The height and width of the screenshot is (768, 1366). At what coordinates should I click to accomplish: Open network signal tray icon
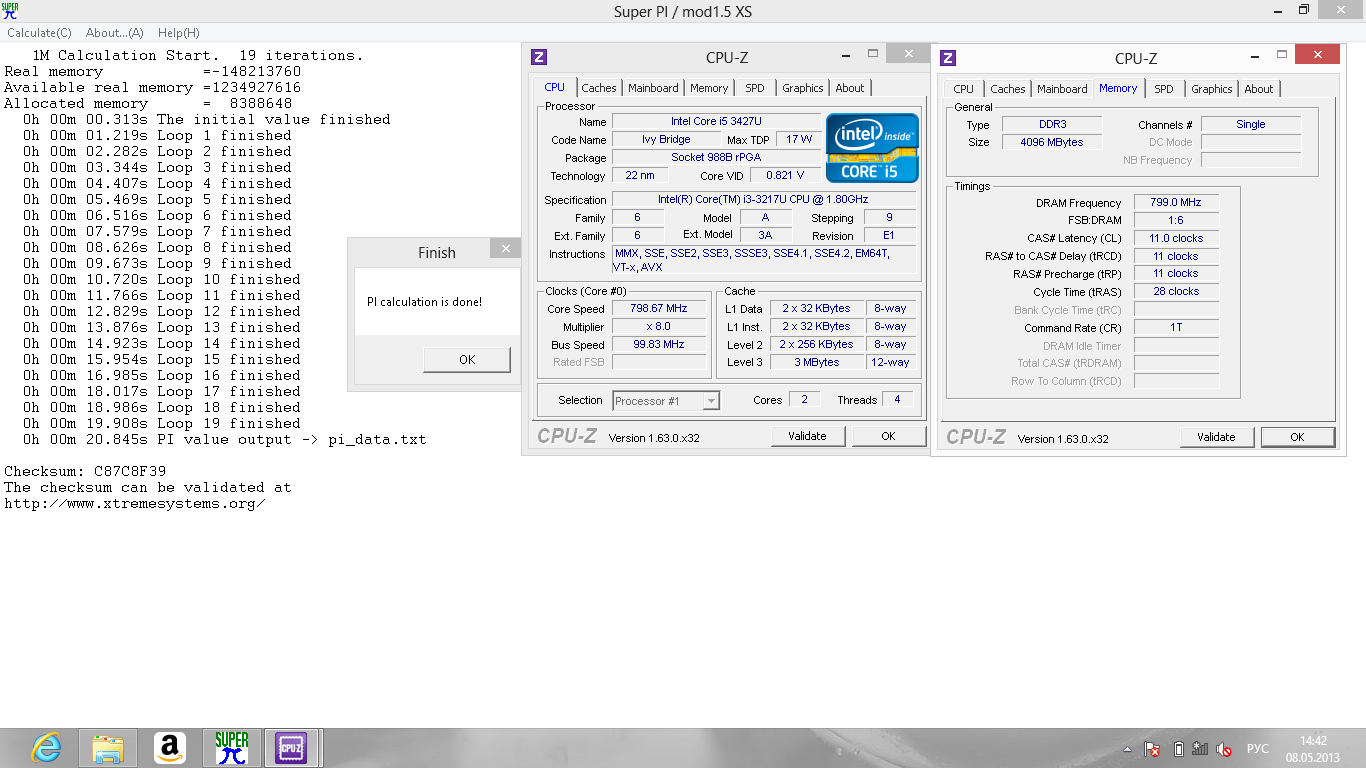1201,748
